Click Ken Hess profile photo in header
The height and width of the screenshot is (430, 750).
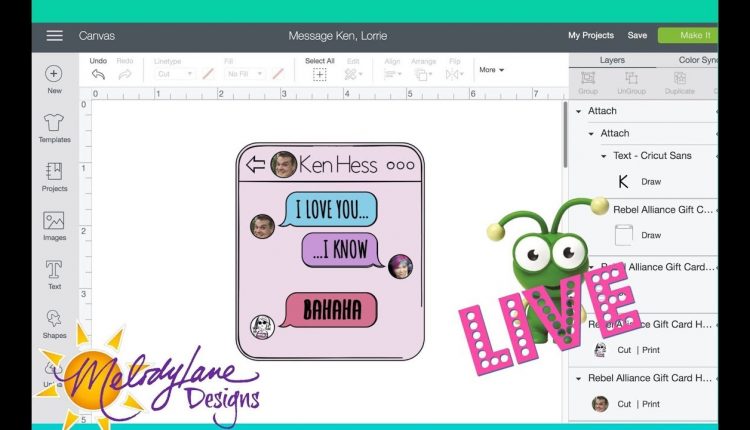point(283,165)
